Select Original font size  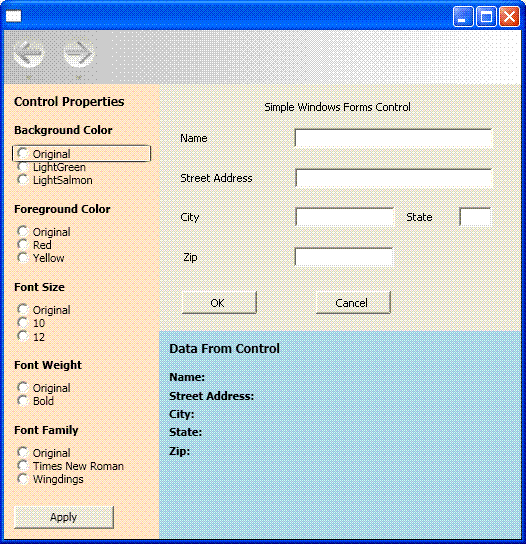pos(44,310)
